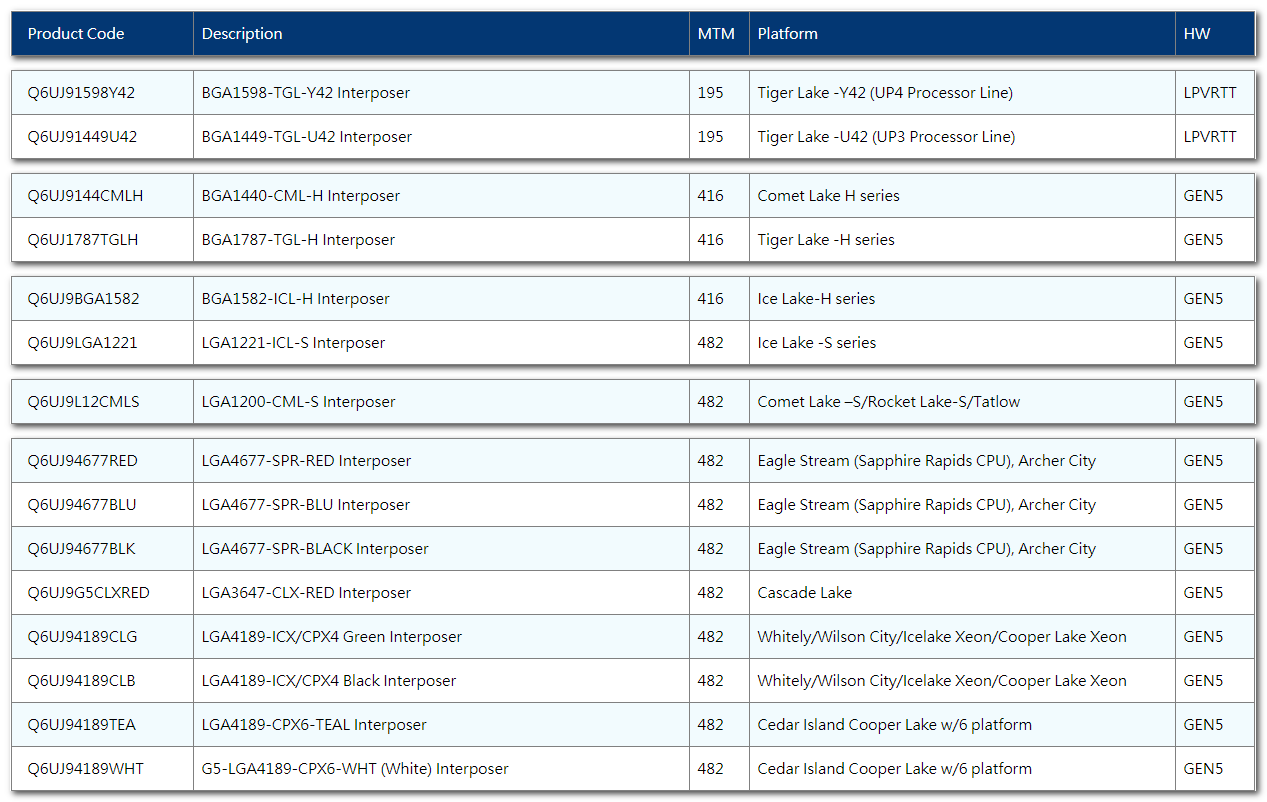Screen dimensions: 1267x802
Task: Click Eagle Stream platform in Q6UJ94677BLU row
Action: click(x=927, y=505)
